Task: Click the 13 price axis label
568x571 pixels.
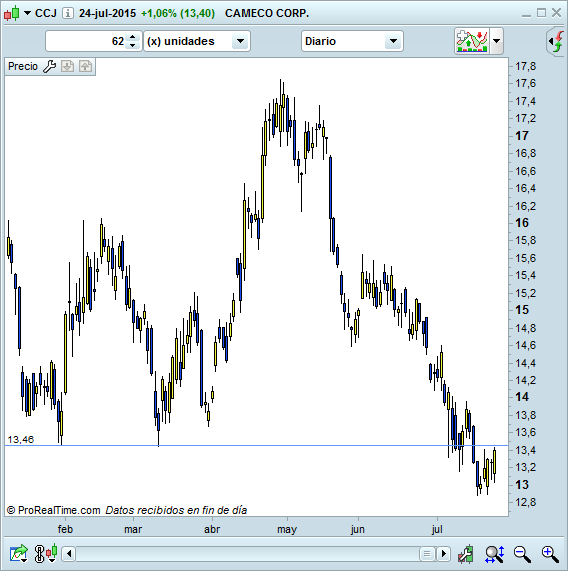Action: pyautogui.click(x=522, y=485)
